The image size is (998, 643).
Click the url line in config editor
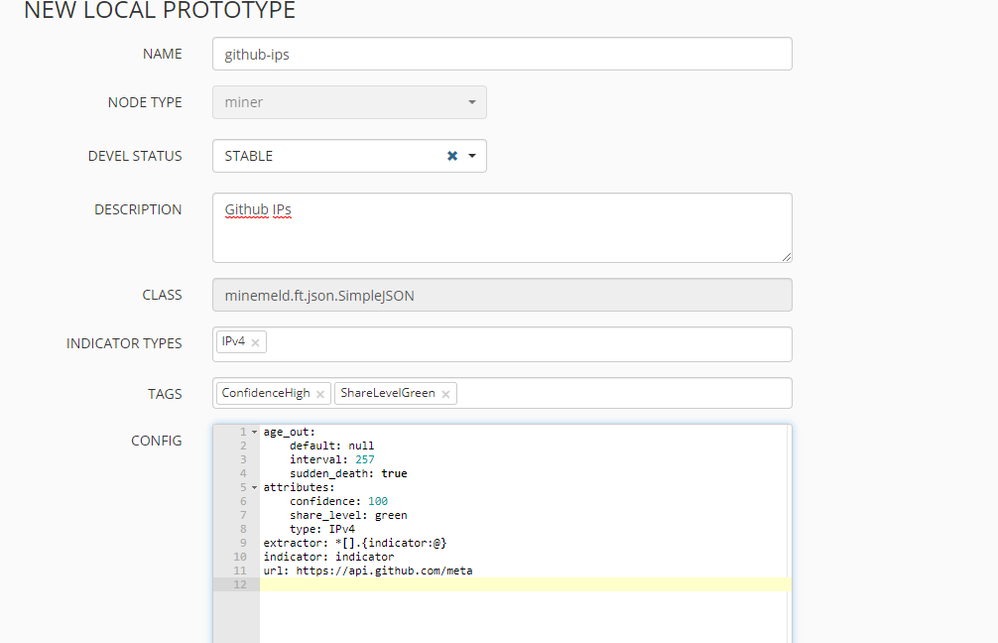pyautogui.click(x=367, y=571)
